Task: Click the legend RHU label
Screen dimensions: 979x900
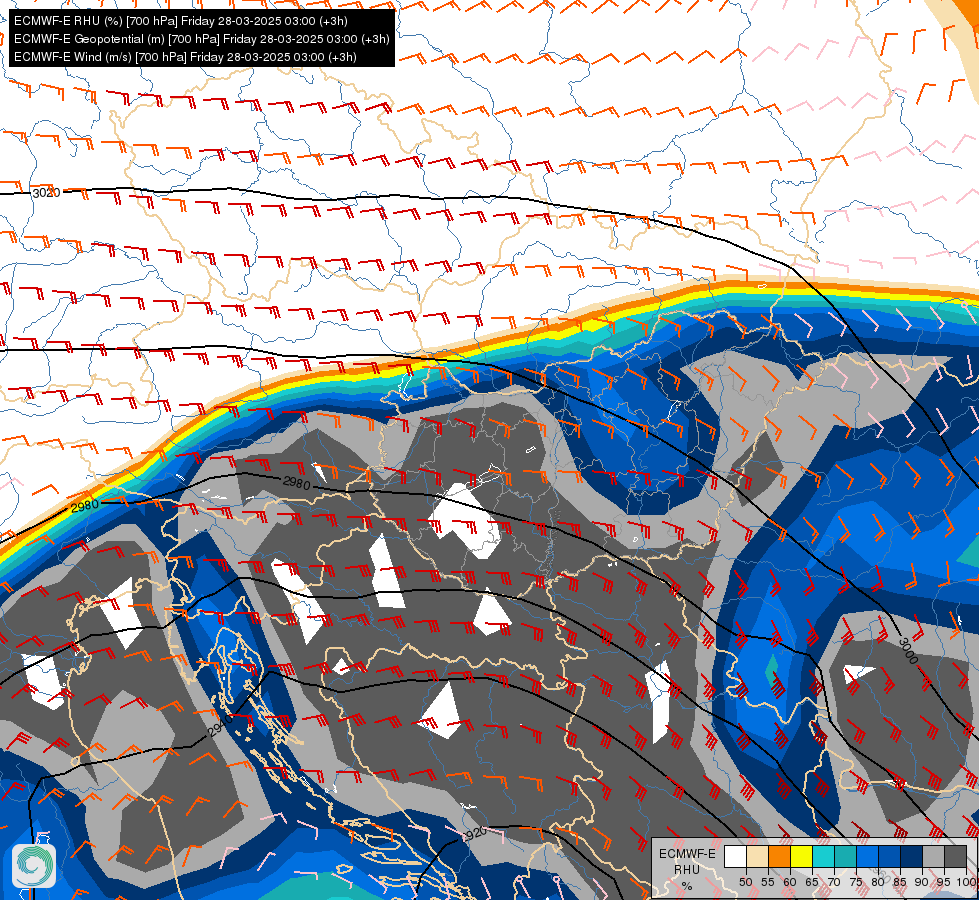Action: [x=687, y=870]
